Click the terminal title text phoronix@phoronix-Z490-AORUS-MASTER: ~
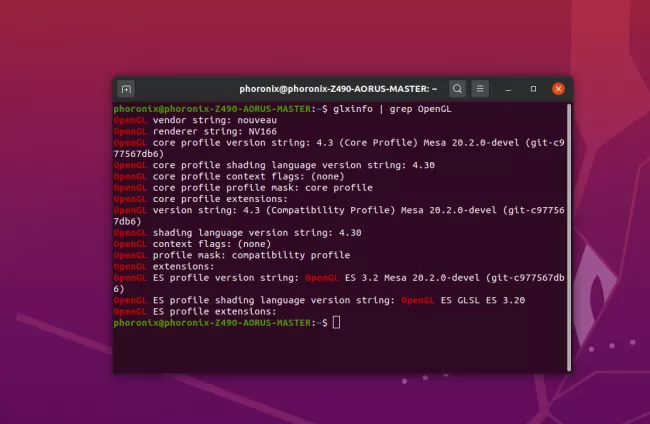The height and width of the screenshot is (424, 650). [x=338, y=89]
